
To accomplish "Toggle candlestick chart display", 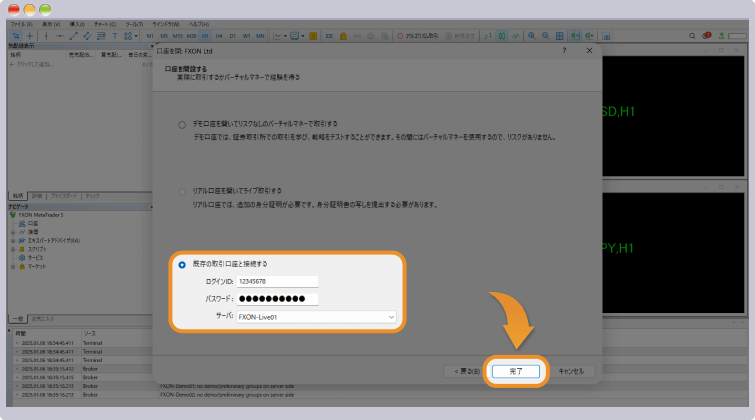I will pyautogui.click(x=502, y=36).
